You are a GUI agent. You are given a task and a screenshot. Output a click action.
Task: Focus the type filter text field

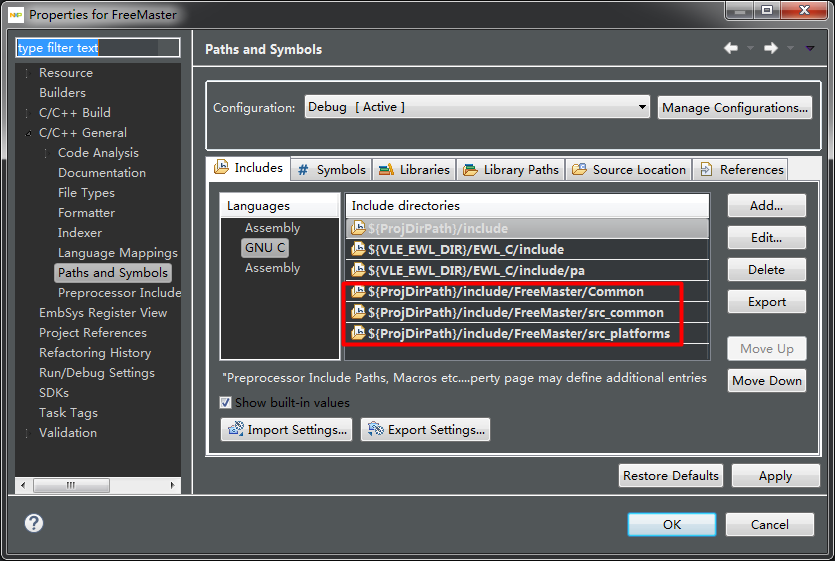click(98, 47)
